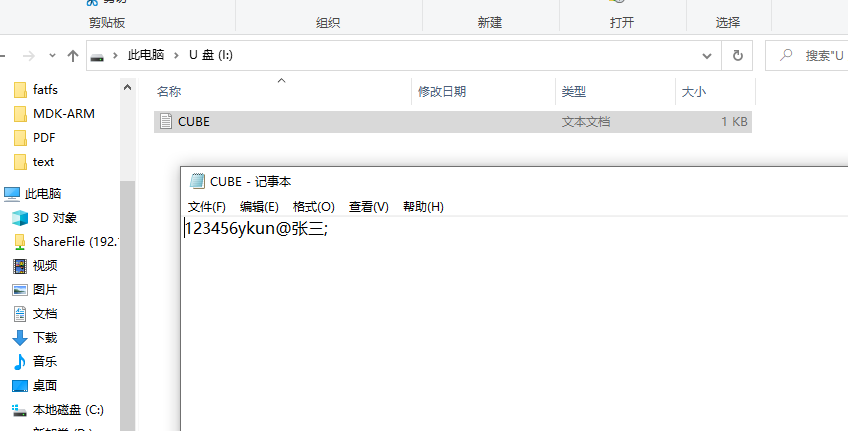Open the 文件(F) menu in Notepad

click(x=207, y=207)
